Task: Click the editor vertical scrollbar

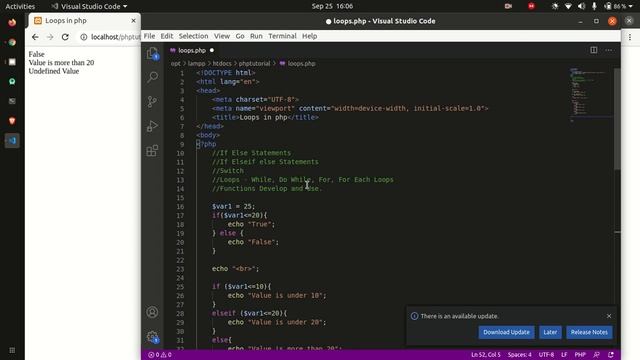Action: [x=617, y=118]
